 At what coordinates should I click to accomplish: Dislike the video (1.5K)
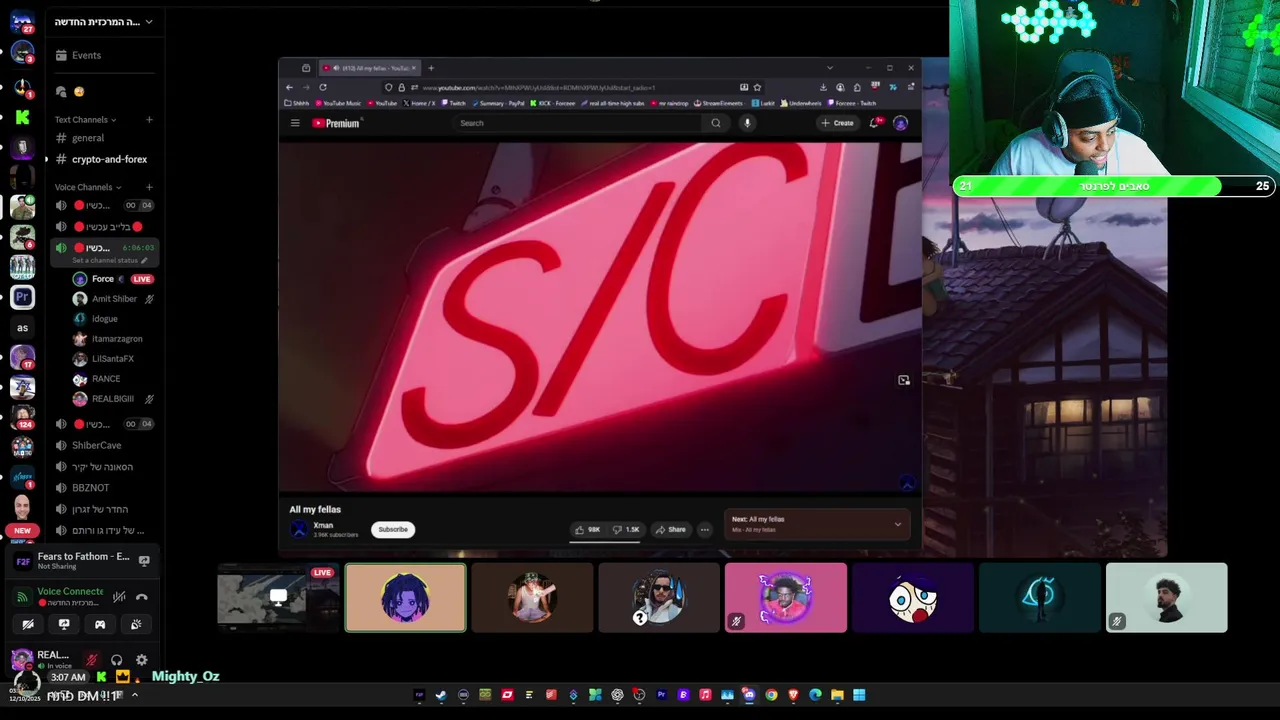(x=626, y=530)
